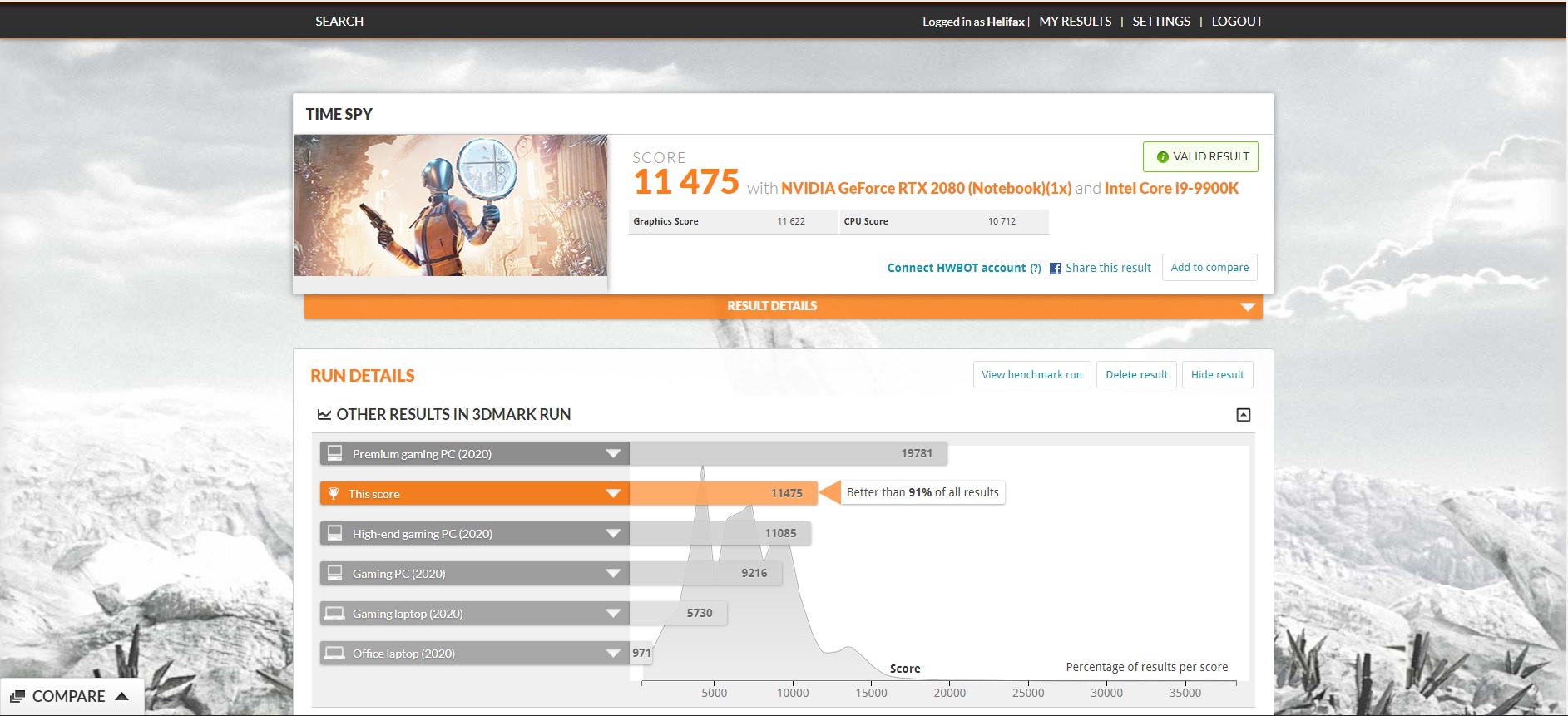Log out of the account
The image size is (1568, 716).
coord(1237,22)
